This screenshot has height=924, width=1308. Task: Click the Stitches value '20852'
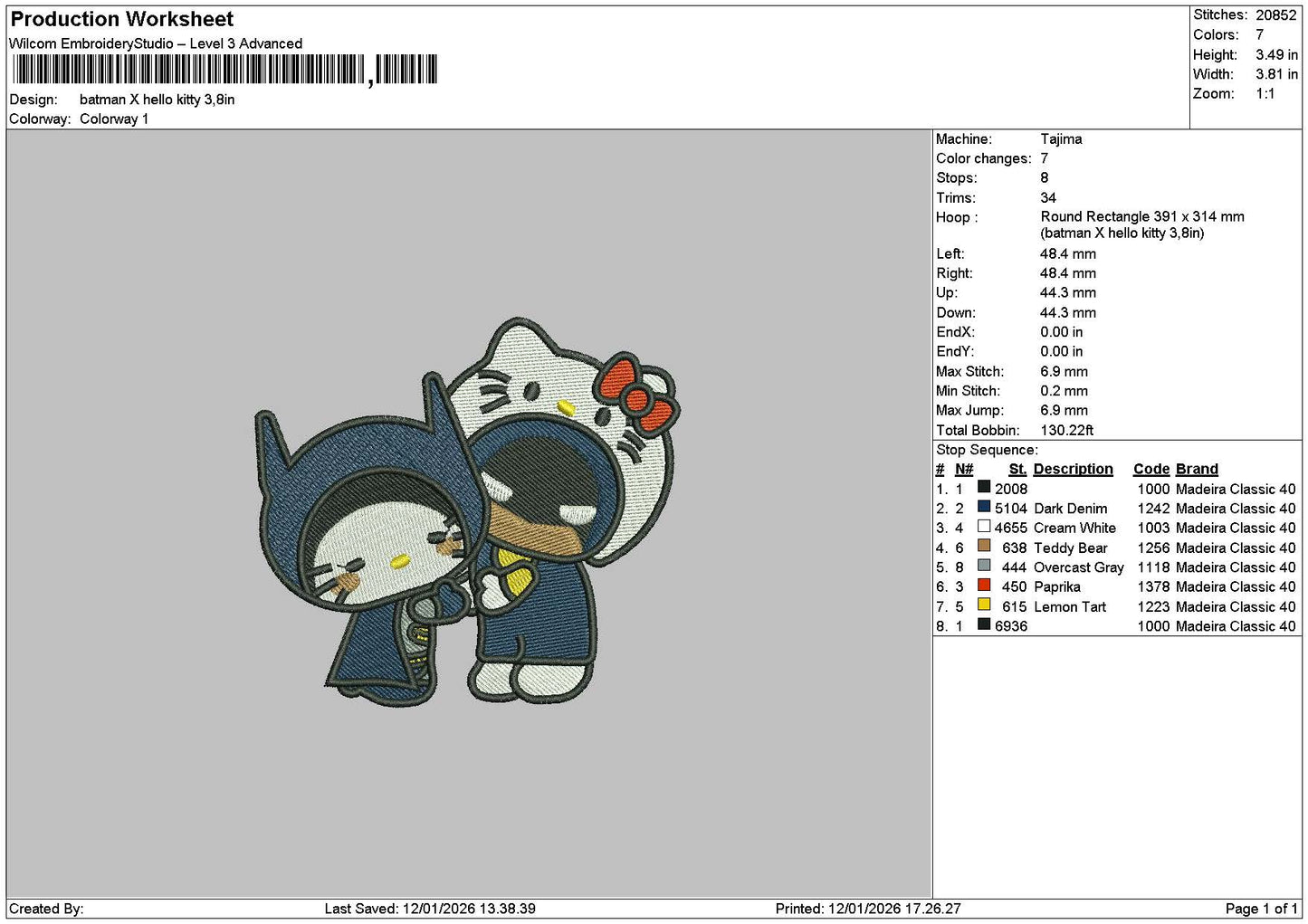coord(1276,15)
